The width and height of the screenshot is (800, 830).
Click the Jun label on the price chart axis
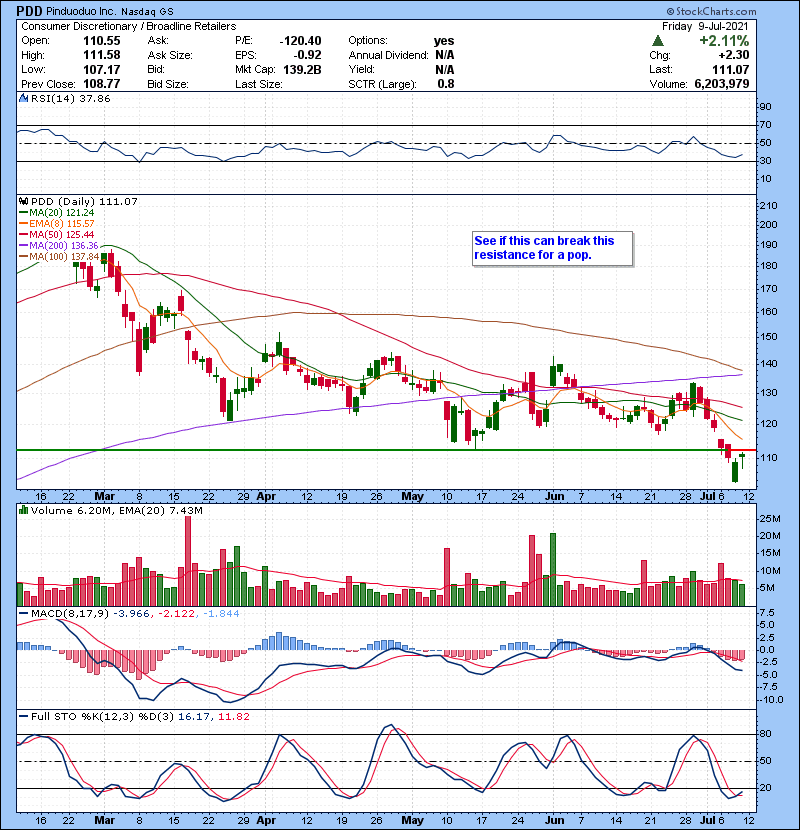[x=554, y=496]
